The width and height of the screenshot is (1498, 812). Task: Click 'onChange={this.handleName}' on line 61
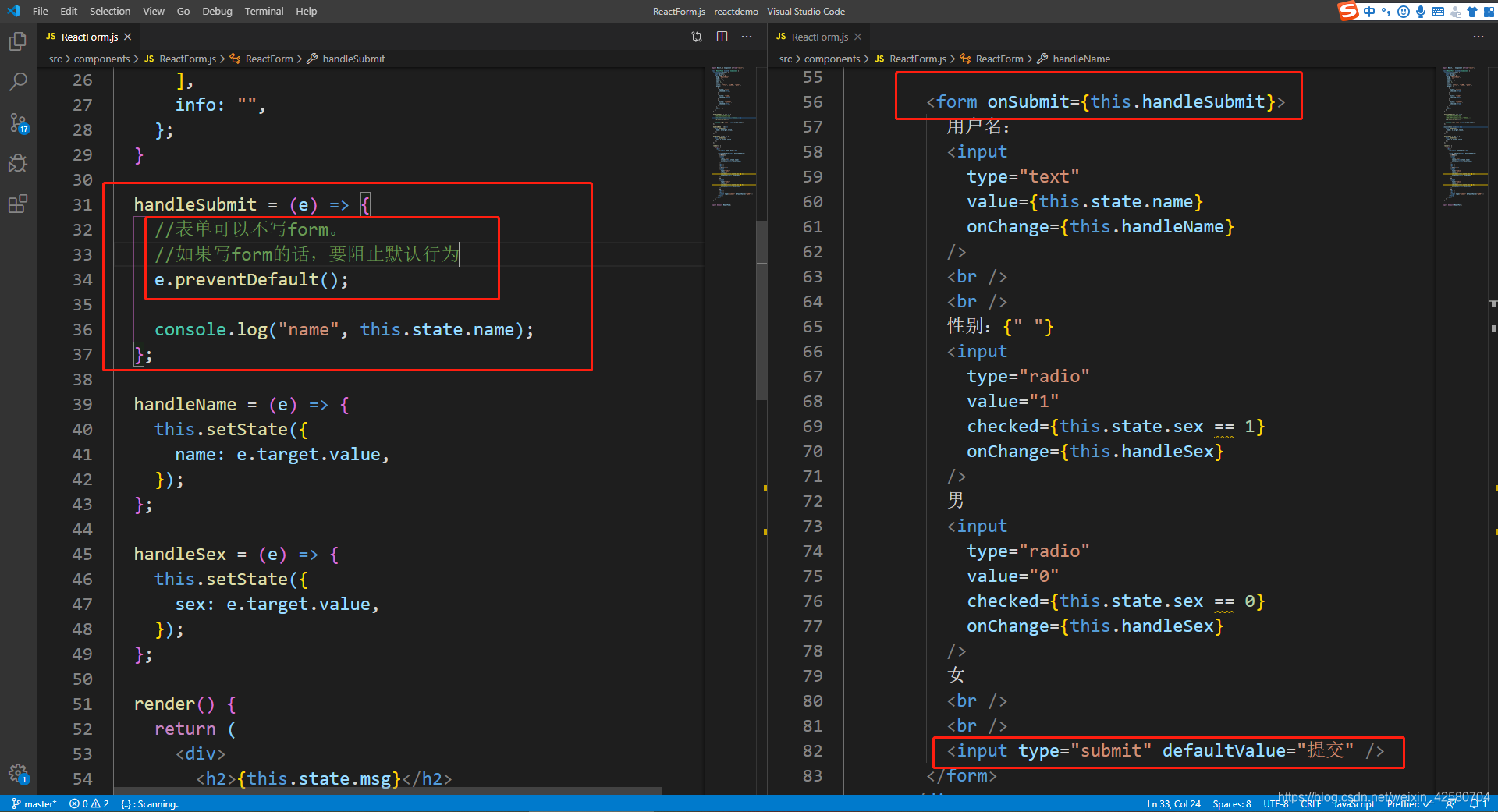pos(1100,226)
